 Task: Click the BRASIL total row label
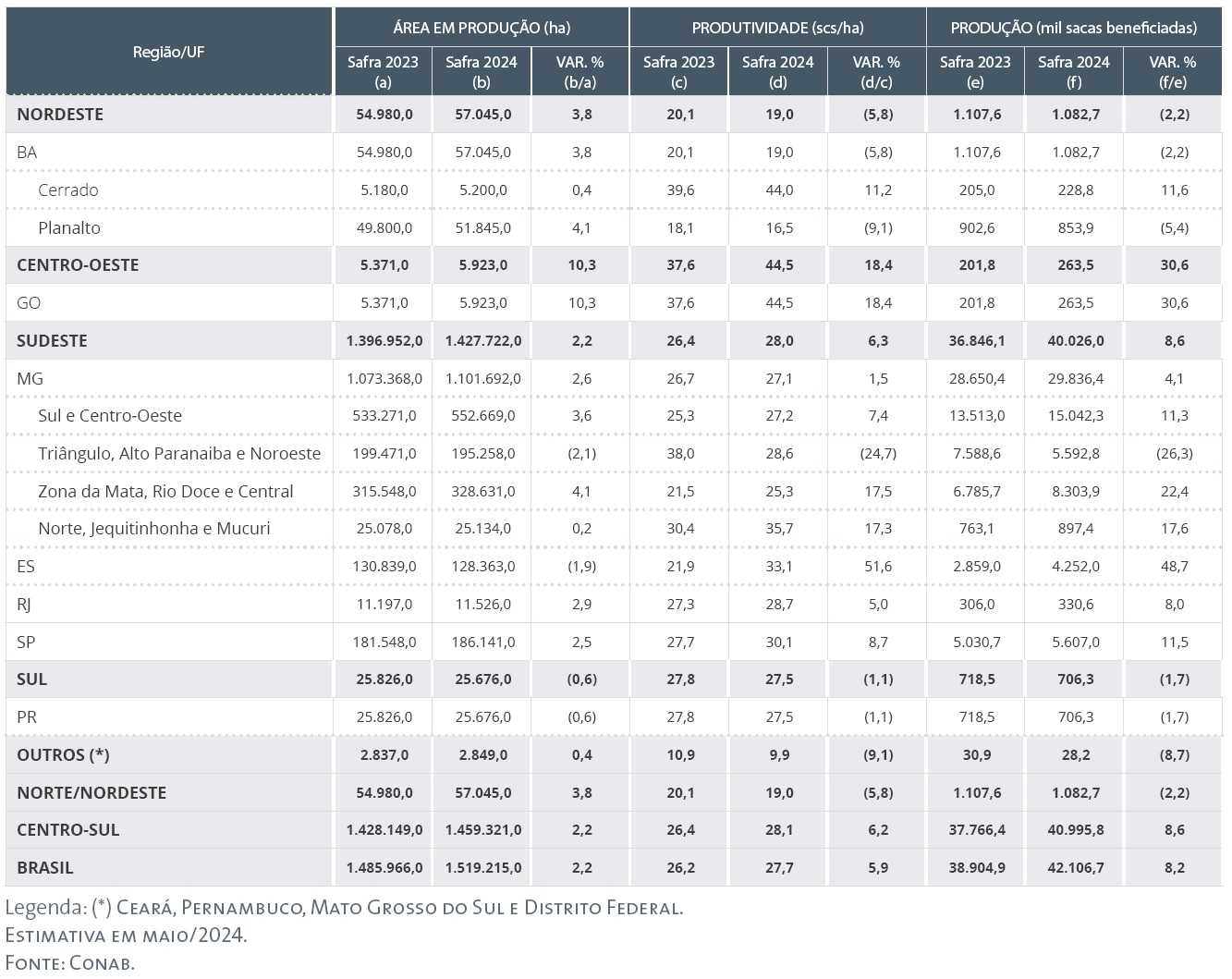(x=44, y=868)
